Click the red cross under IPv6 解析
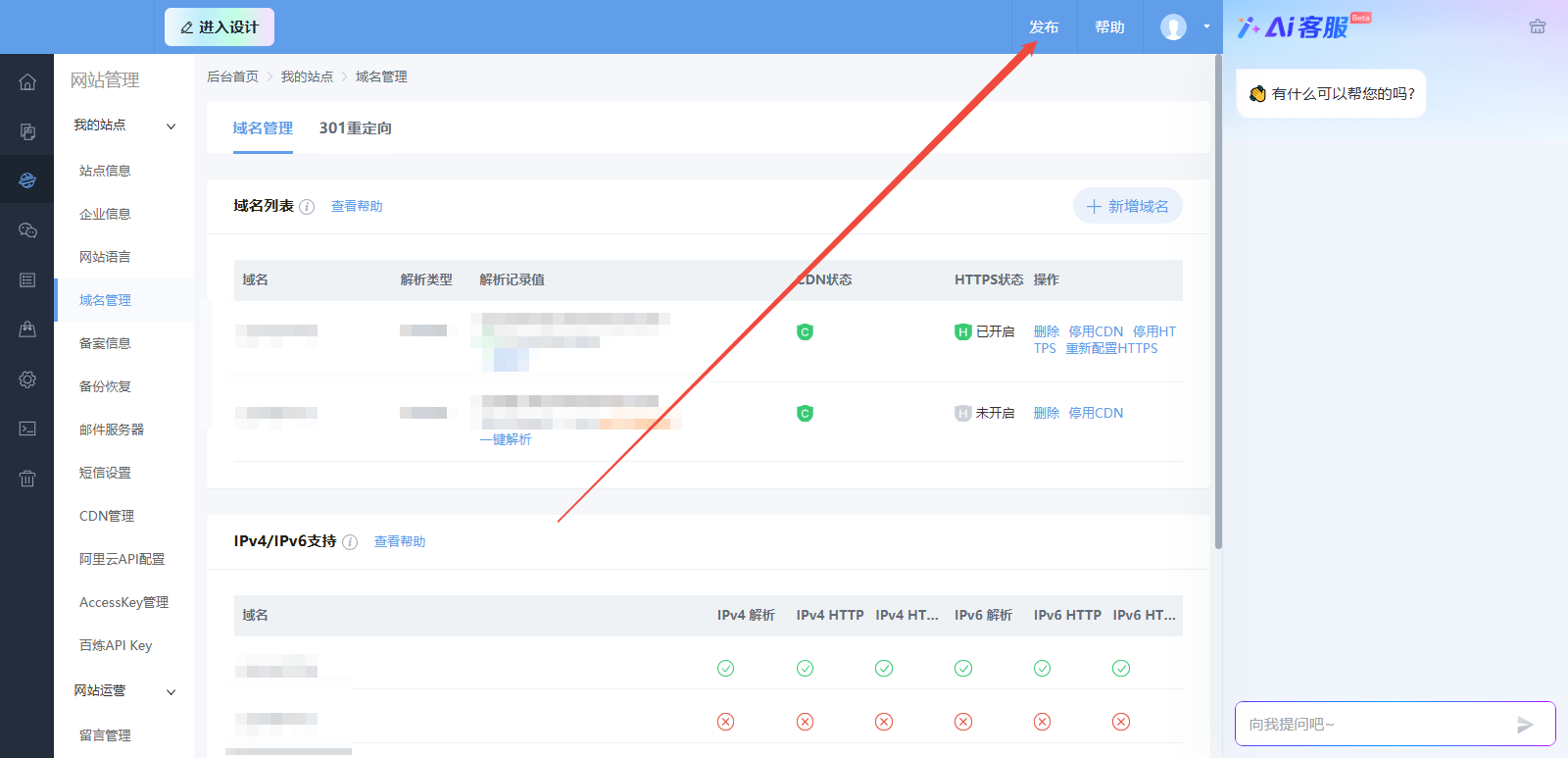1568x758 pixels. 963,722
